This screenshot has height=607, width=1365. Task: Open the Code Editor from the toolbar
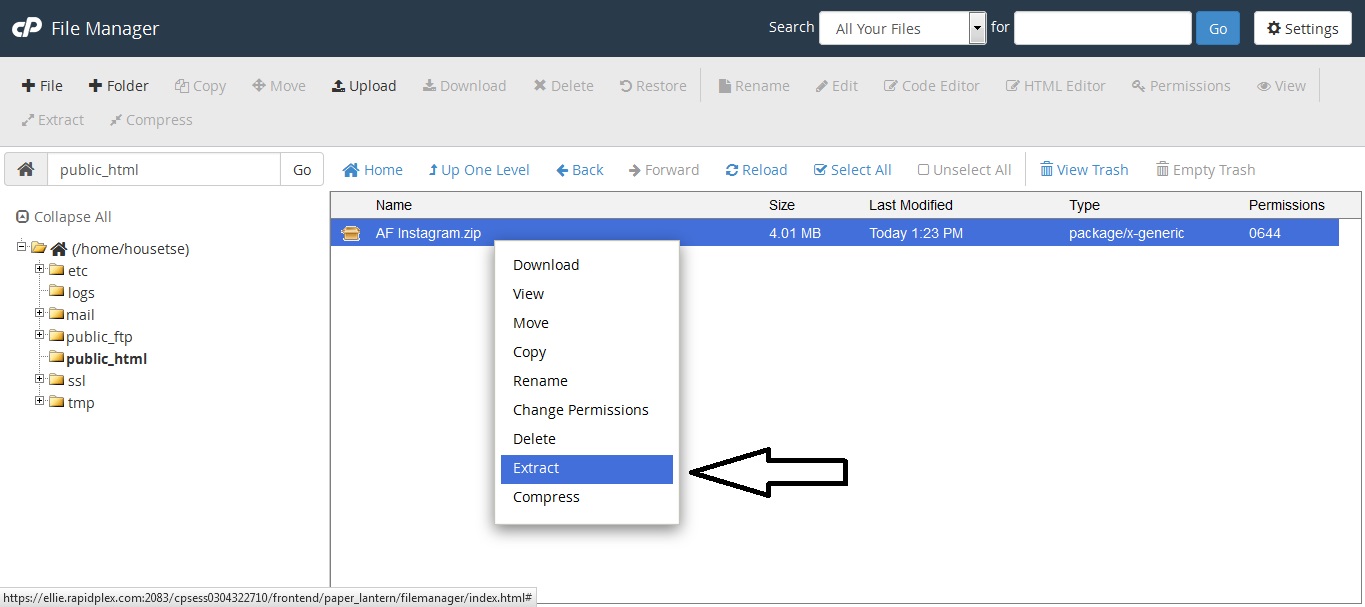click(x=931, y=85)
